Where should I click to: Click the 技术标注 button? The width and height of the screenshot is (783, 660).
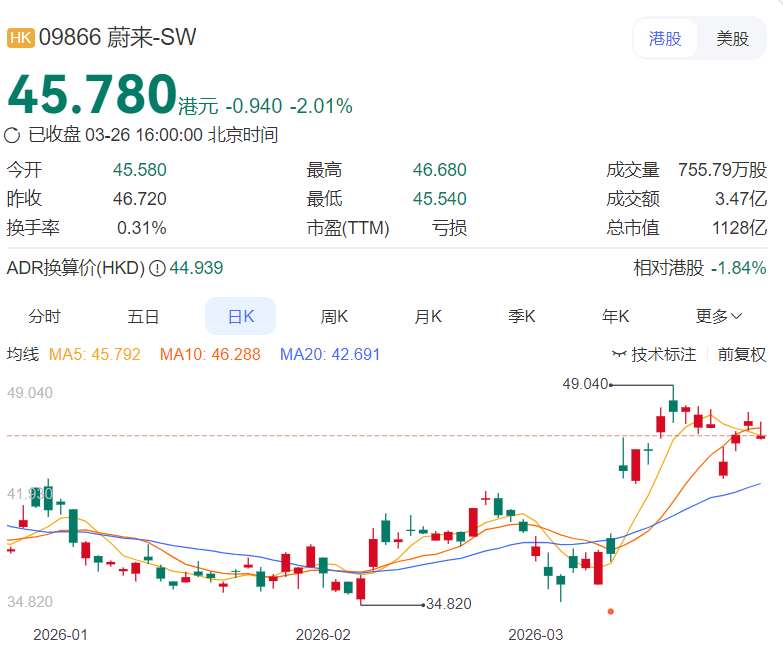pos(654,354)
